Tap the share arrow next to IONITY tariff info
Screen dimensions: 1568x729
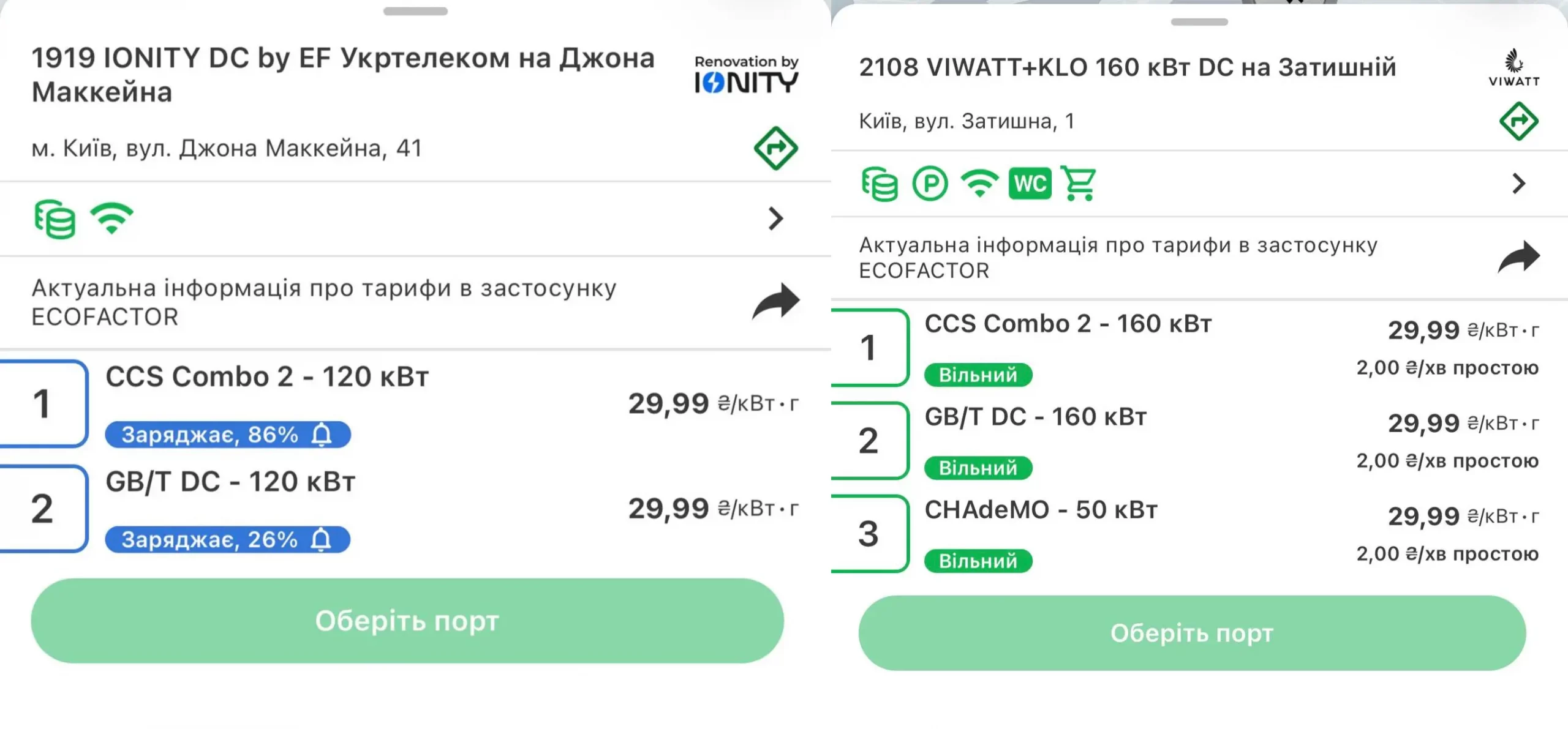776,300
